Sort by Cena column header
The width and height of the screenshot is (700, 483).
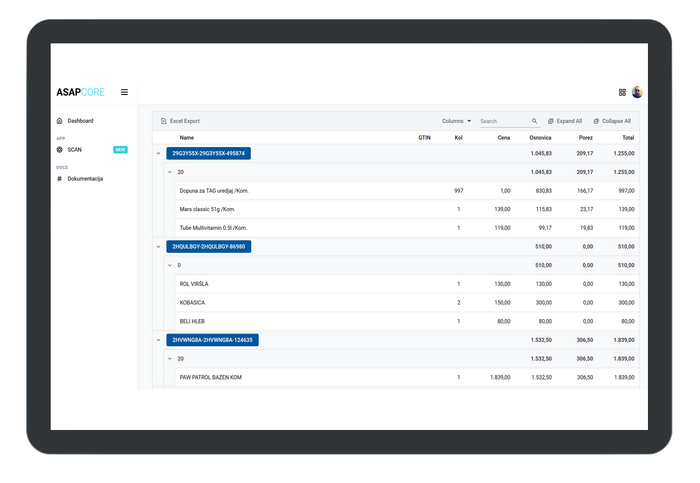(x=504, y=137)
